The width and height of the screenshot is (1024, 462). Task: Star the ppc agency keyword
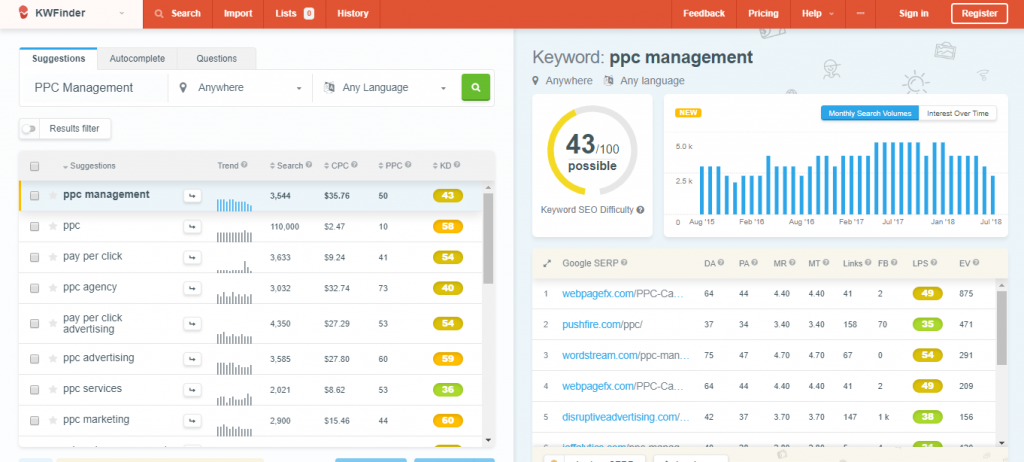[x=53, y=288]
